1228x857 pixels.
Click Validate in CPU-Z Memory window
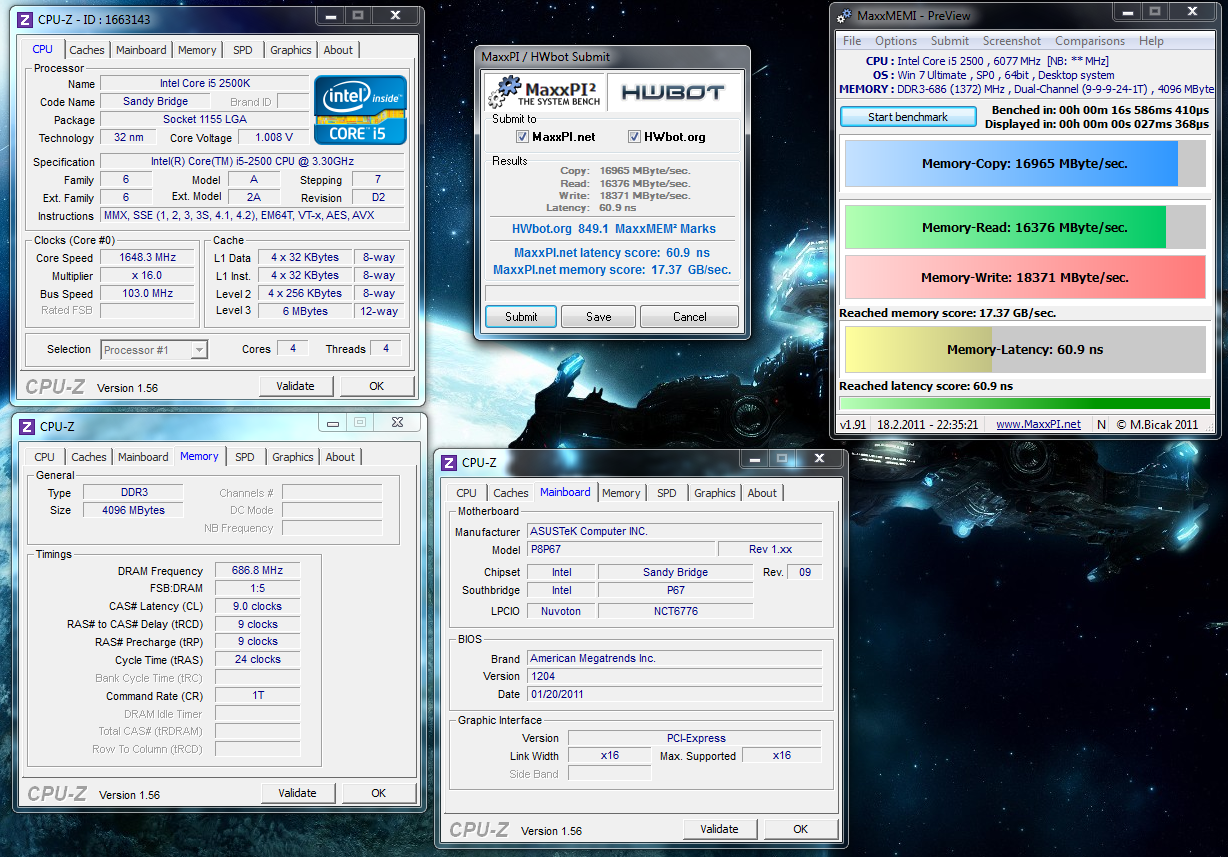pyautogui.click(x=297, y=793)
